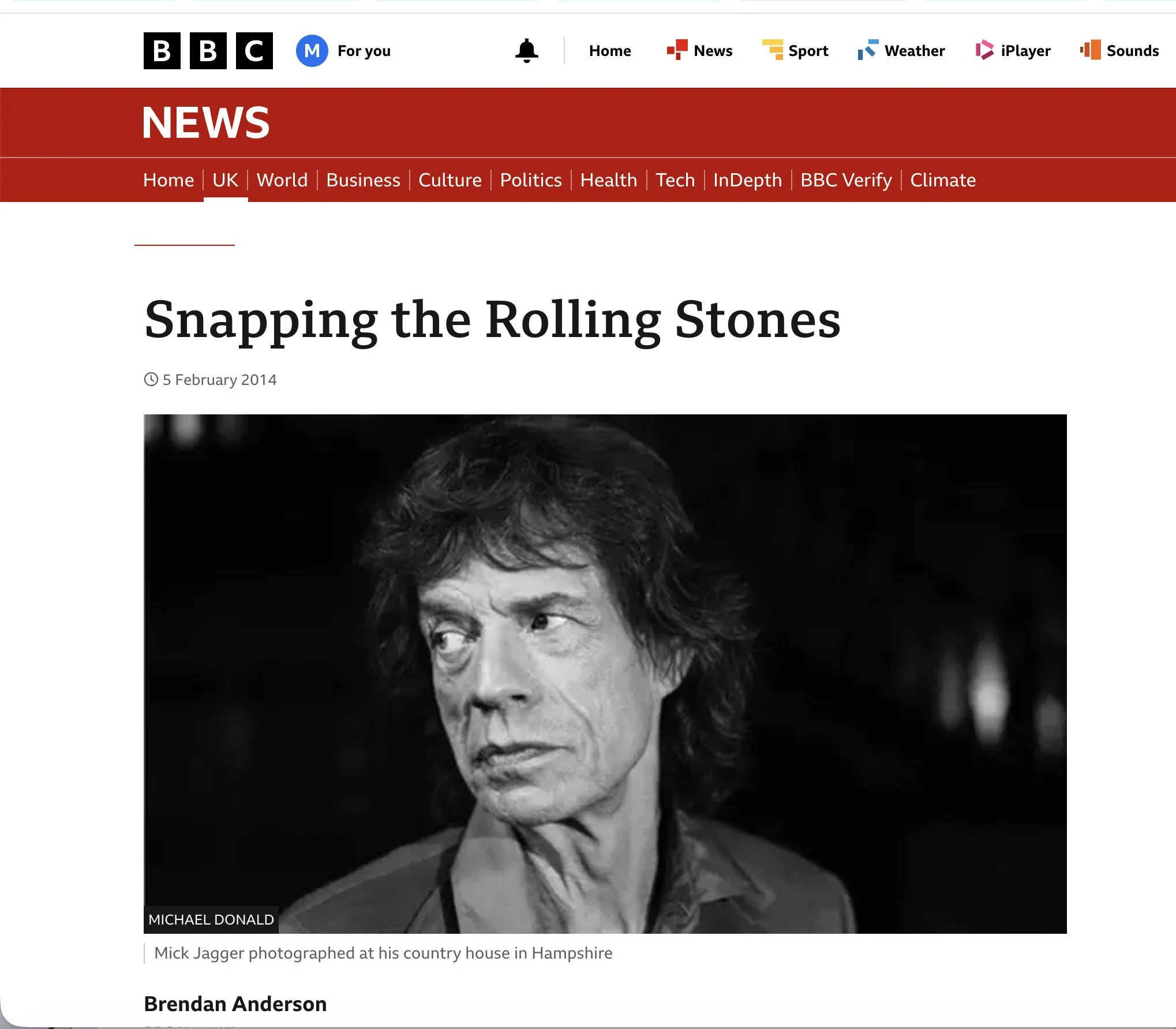The width and height of the screenshot is (1176, 1029).
Task: Open notifications bell icon
Action: click(x=526, y=51)
